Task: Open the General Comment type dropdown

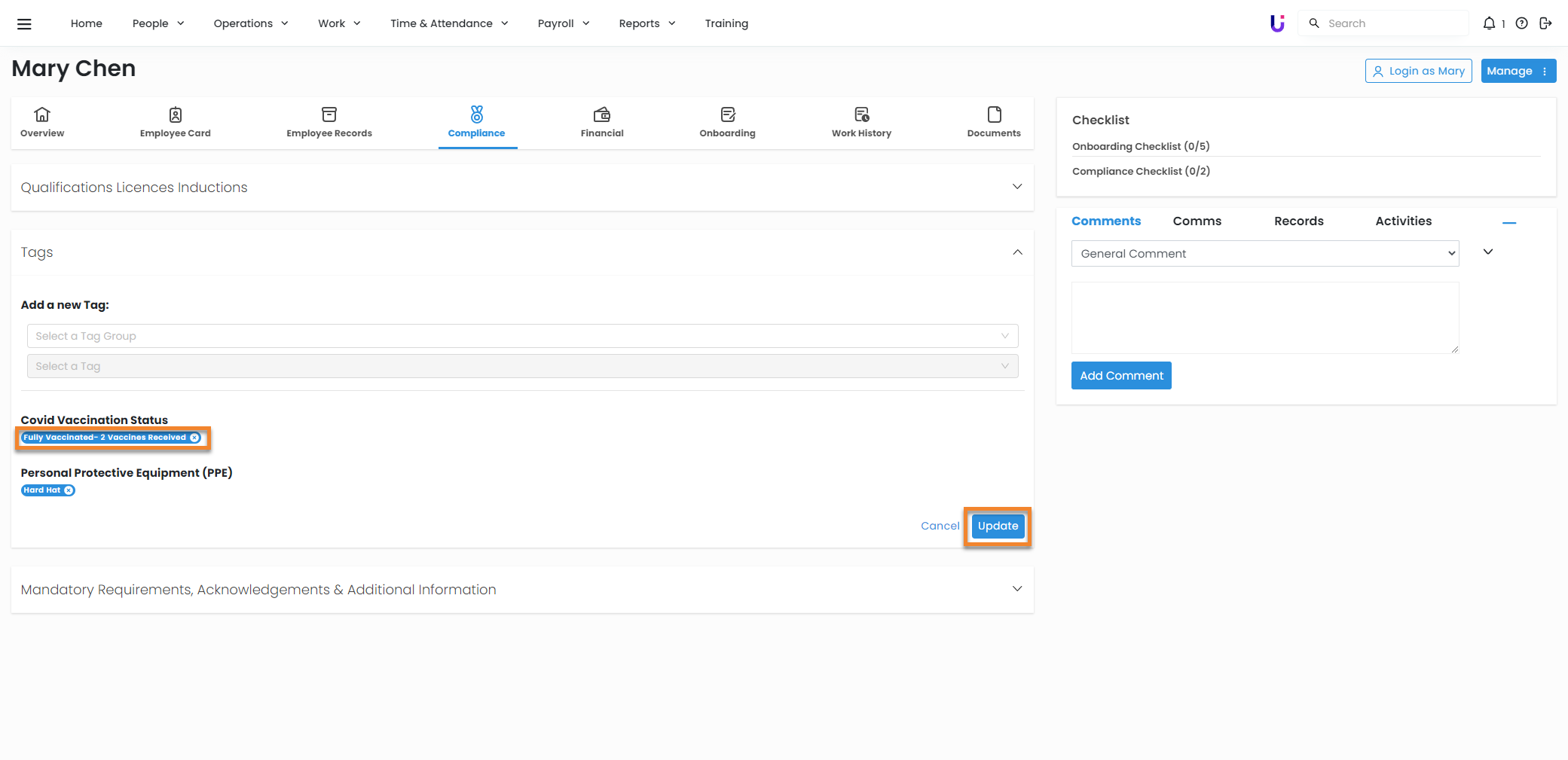Action: (1264, 254)
